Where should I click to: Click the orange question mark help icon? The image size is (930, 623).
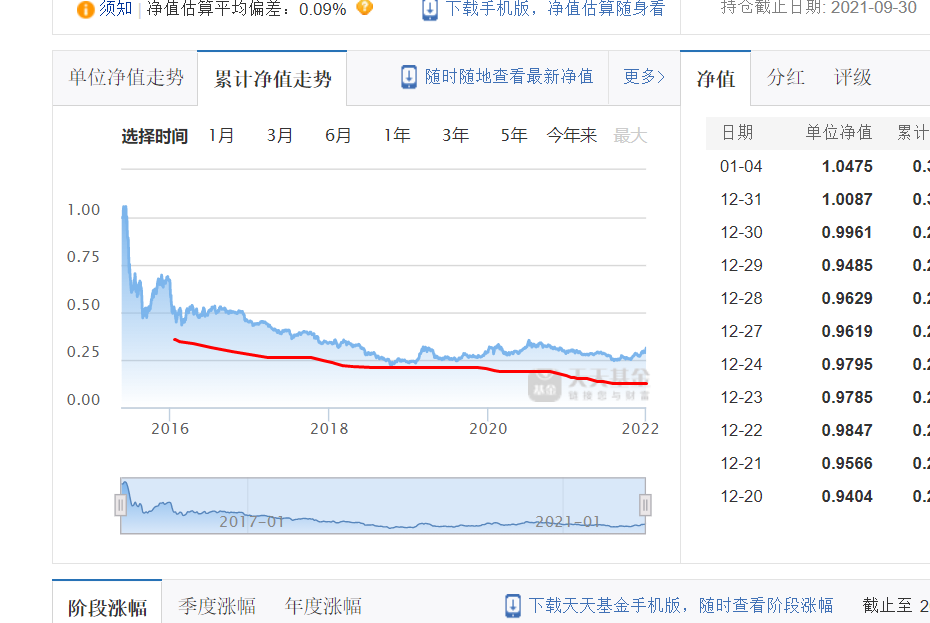pos(364,7)
